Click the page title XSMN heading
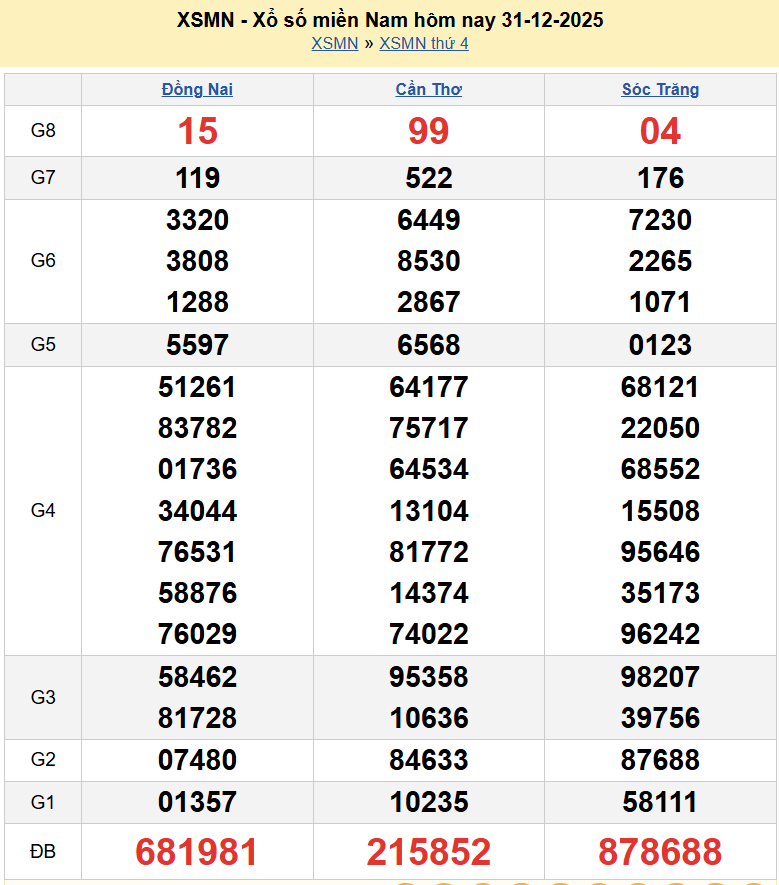Screen dimensions: 779x885 point(389,20)
